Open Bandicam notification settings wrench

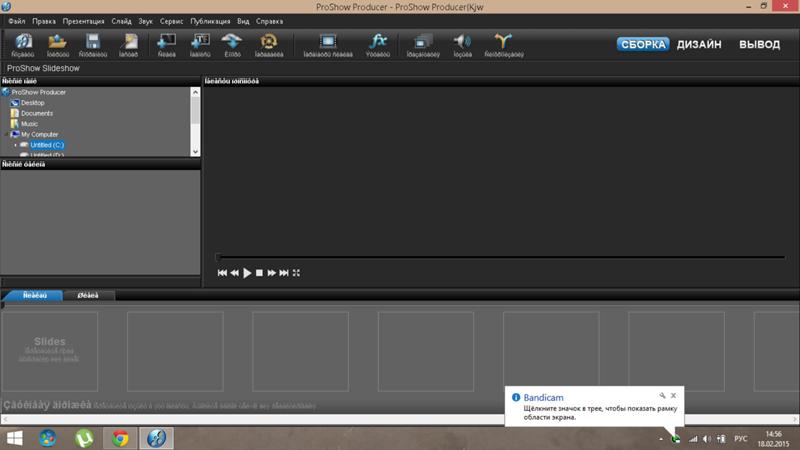pyautogui.click(x=662, y=395)
